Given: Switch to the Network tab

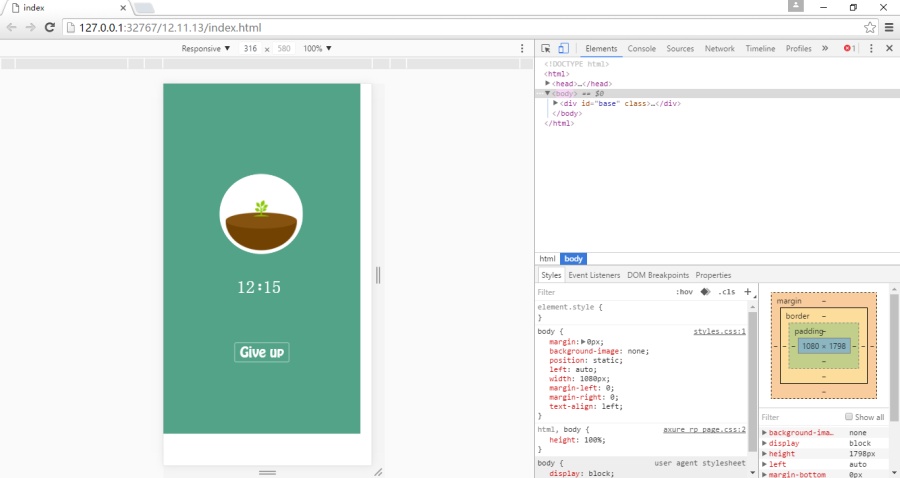Looking at the screenshot, I should coord(719,48).
